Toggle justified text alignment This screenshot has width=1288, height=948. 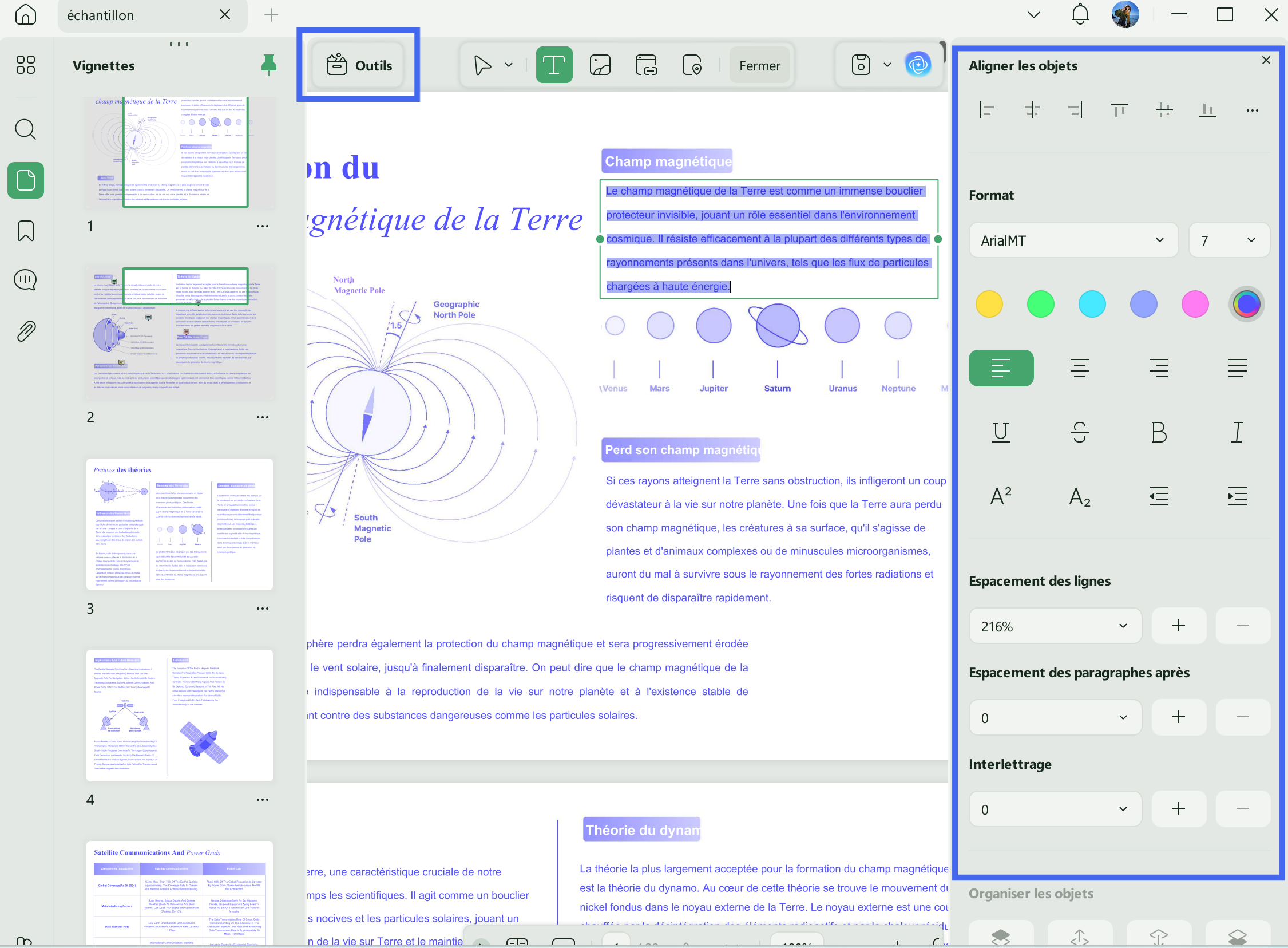click(1237, 368)
